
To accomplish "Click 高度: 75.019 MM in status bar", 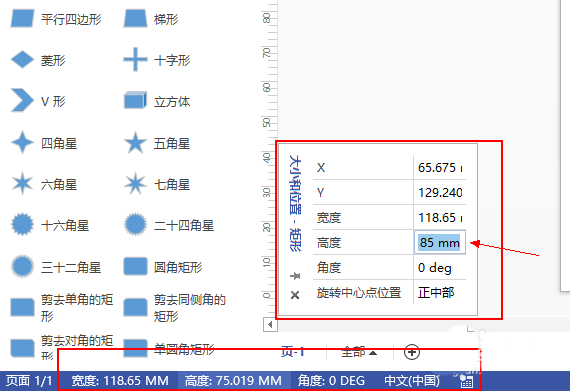I will [x=233, y=381].
